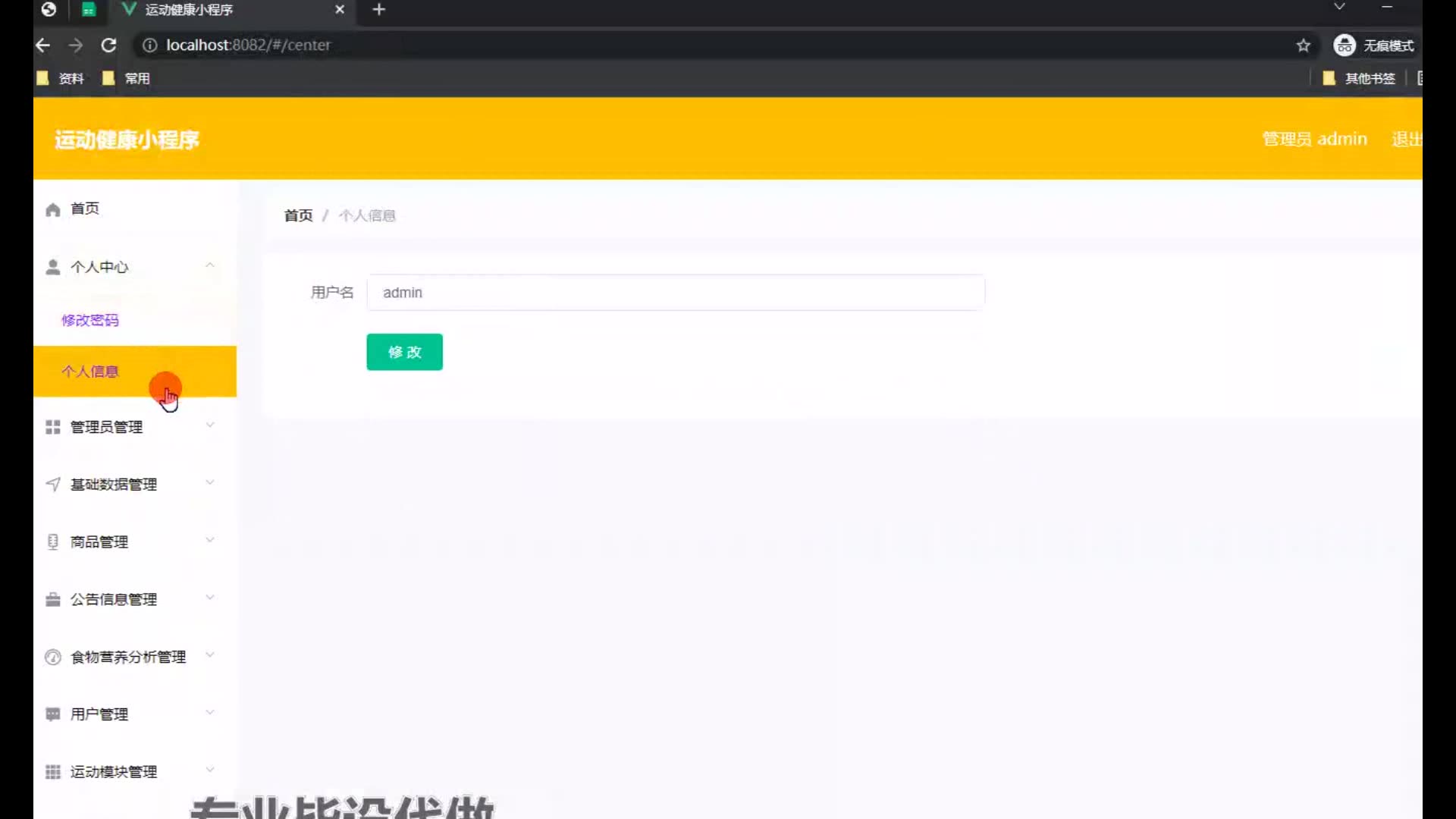1456x819 pixels.
Task: Click the home icon beside 首页
Action: point(52,209)
